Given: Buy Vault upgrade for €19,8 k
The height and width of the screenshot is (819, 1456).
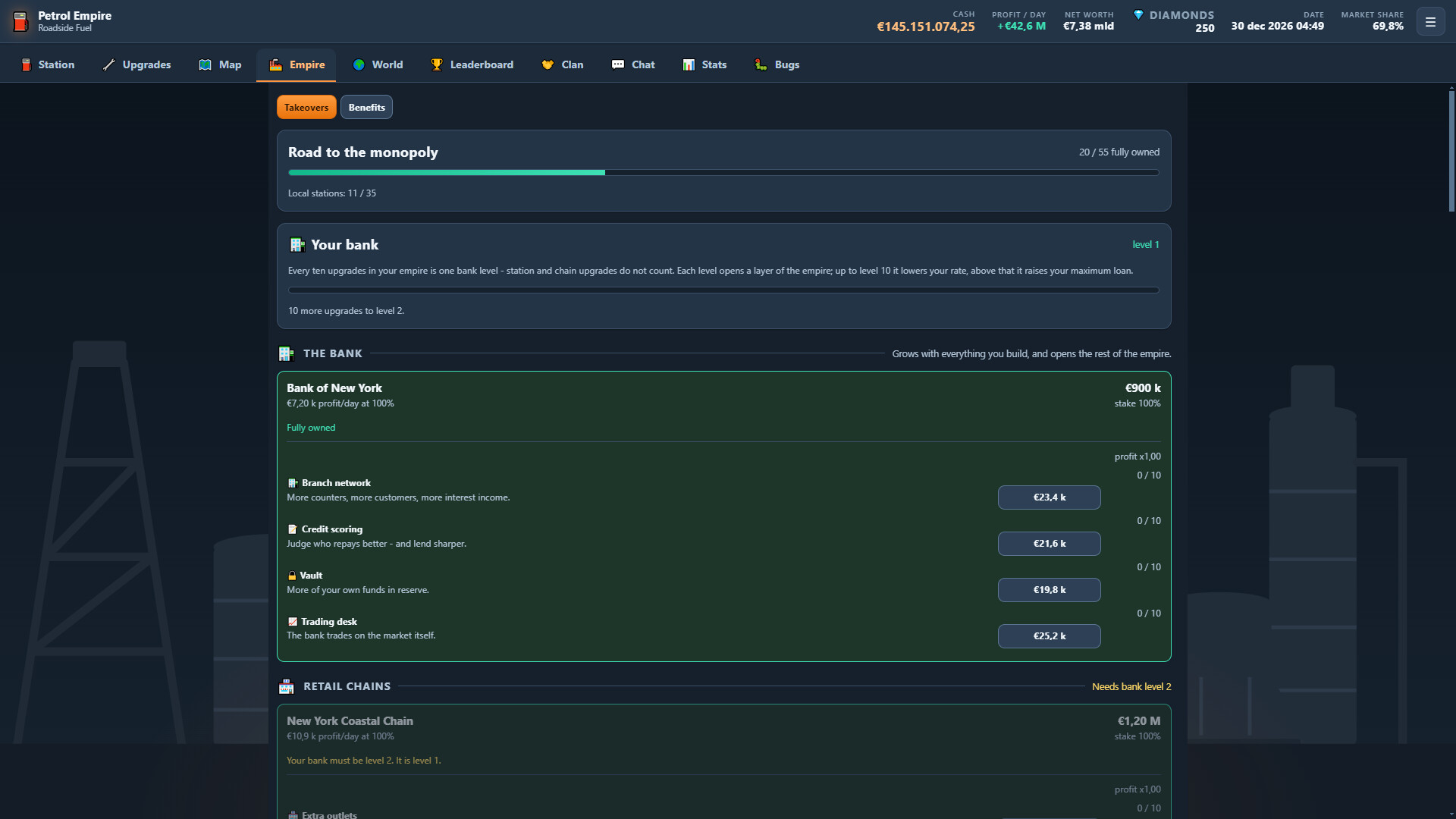Looking at the screenshot, I should 1049,590.
